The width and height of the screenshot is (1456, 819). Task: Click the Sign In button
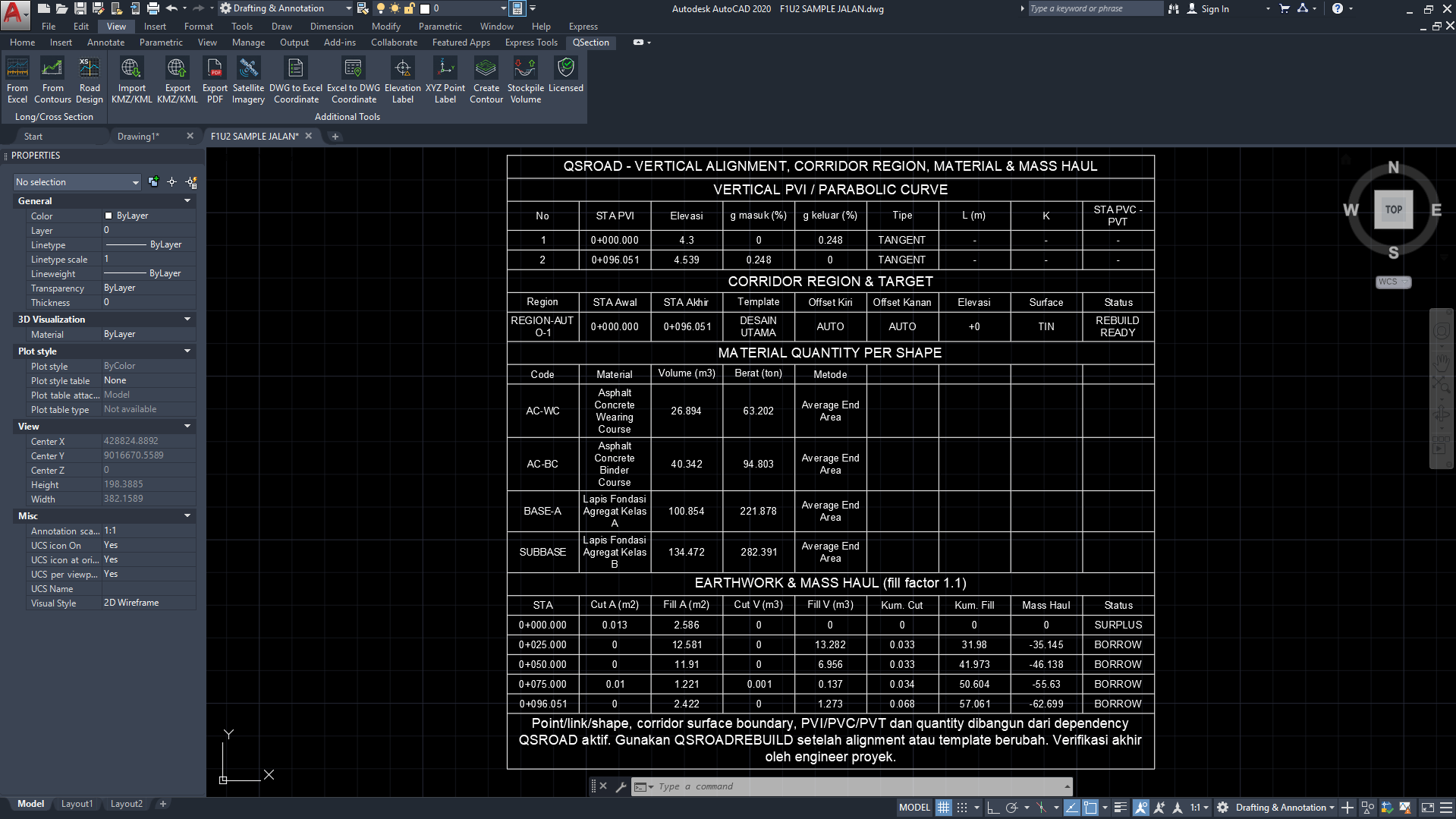coord(1208,8)
